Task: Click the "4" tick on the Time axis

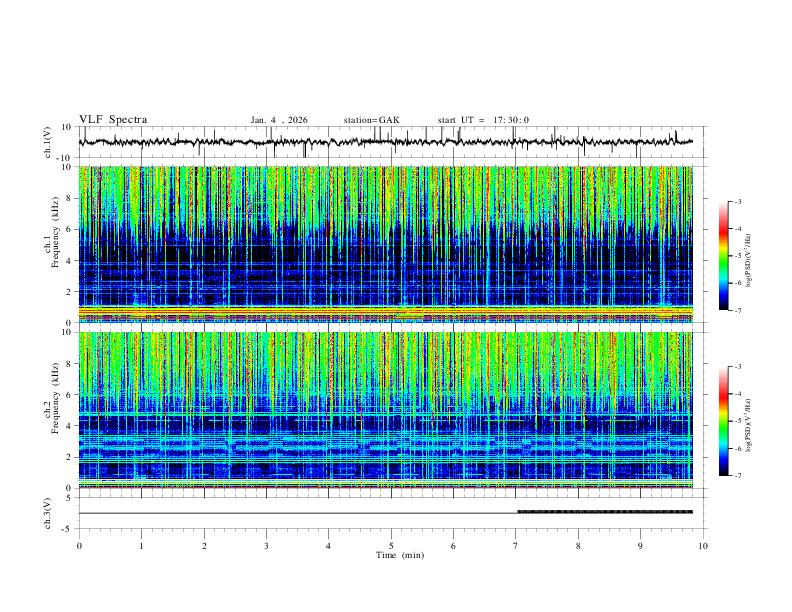Action: click(x=328, y=546)
